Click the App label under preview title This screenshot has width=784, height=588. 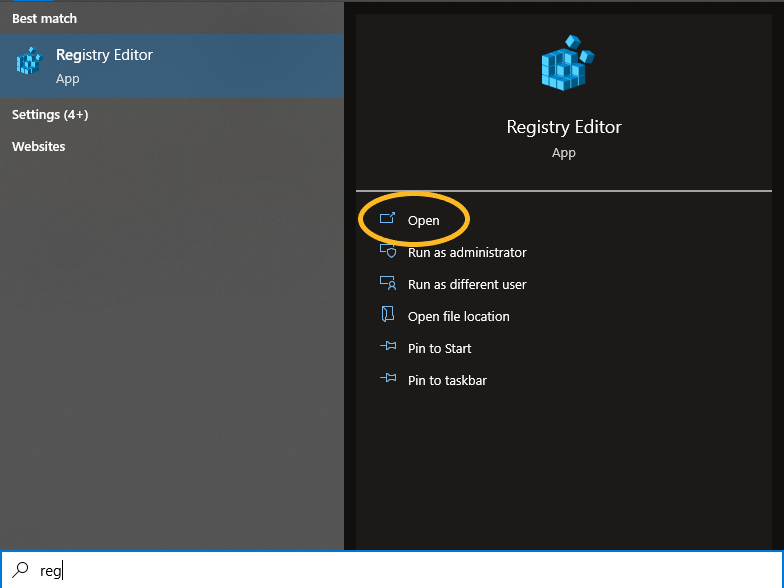pyautogui.click(x=564, y=153)
